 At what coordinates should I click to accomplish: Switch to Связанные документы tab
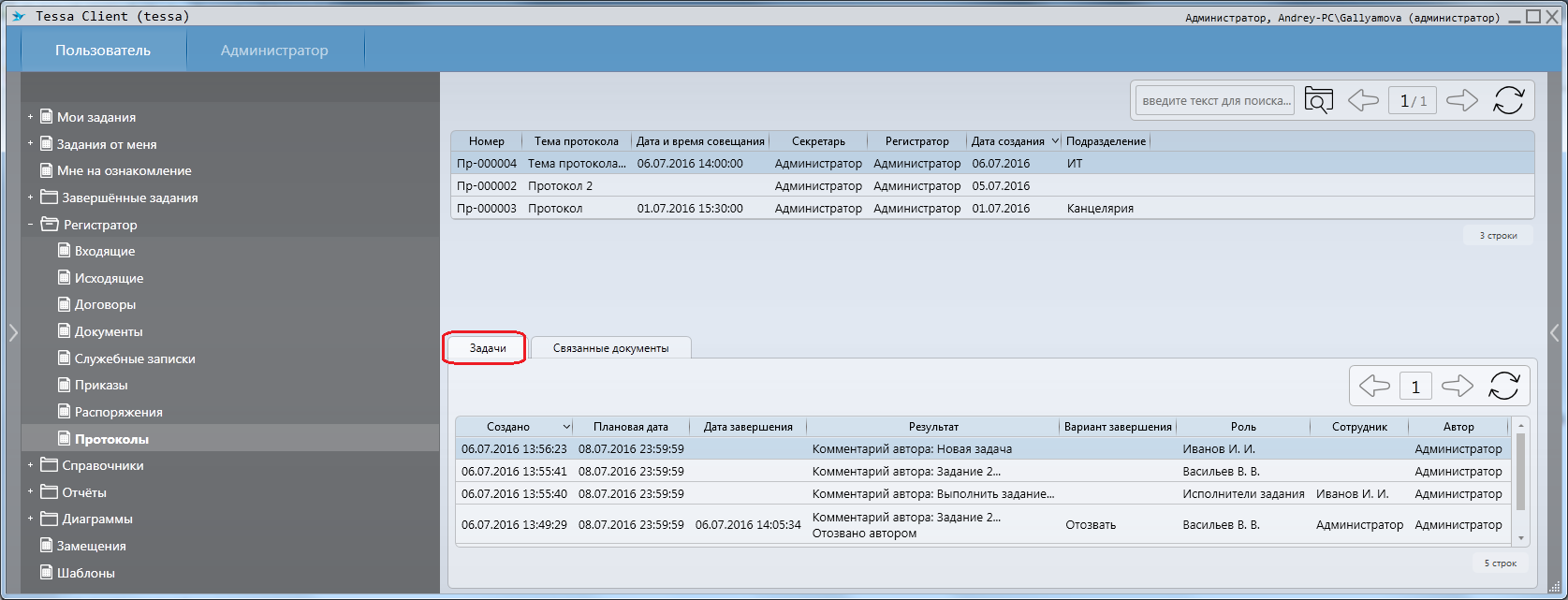pos(610,348)
